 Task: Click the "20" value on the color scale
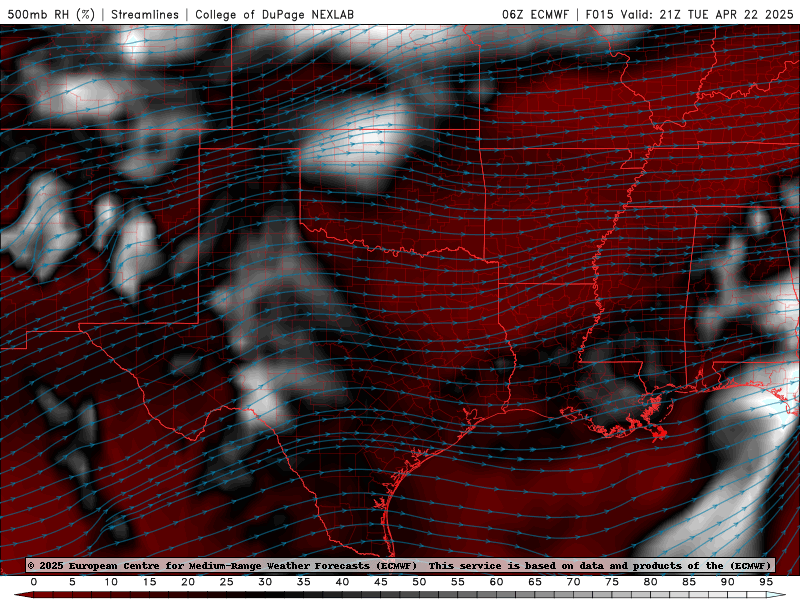(188, 582)
